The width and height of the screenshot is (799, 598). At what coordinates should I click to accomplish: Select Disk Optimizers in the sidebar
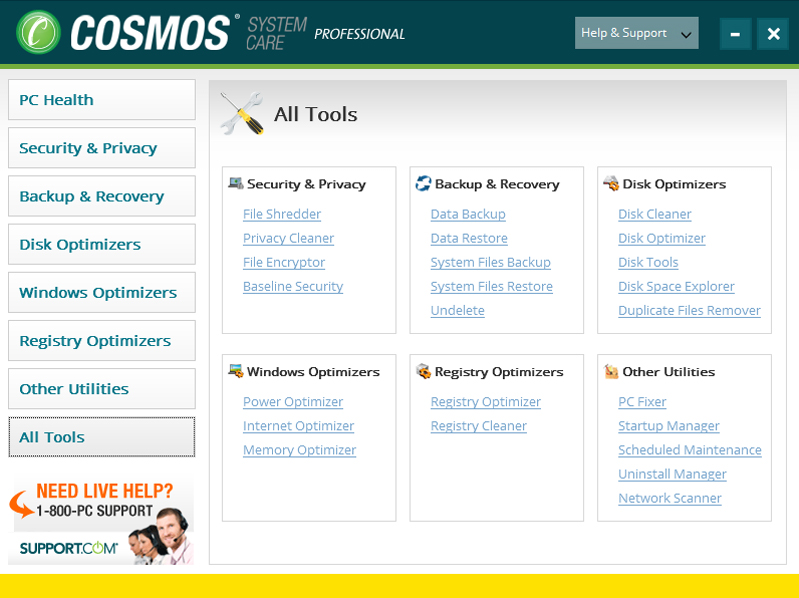(102, 244)
